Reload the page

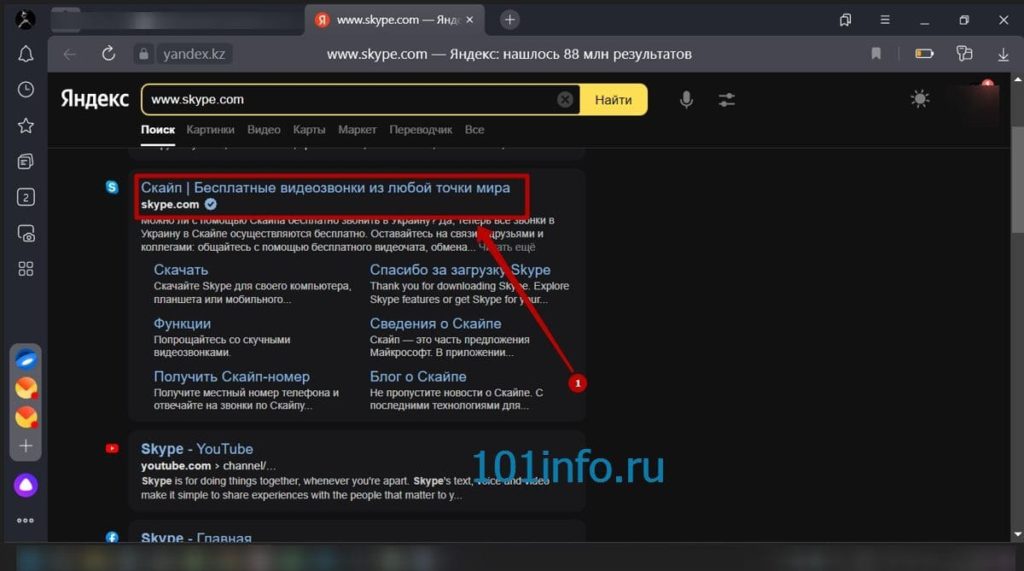tap(109, 54)
